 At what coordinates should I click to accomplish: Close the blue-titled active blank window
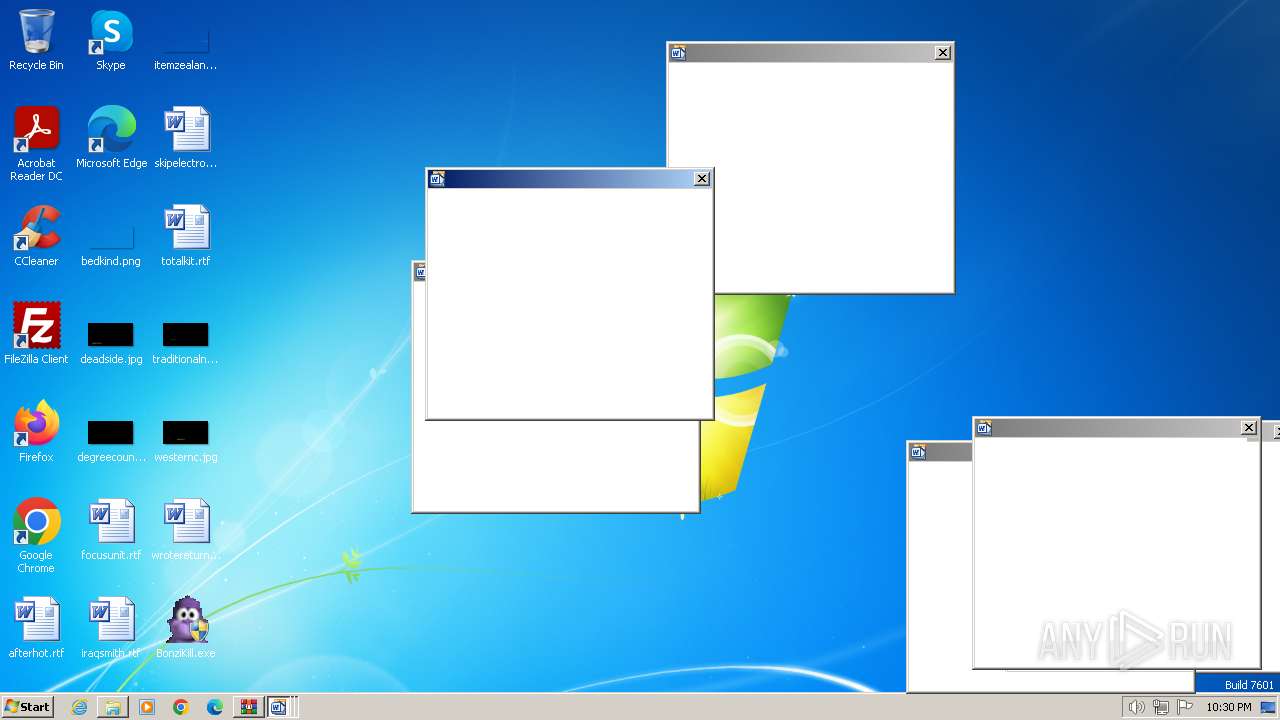(x=702, y=178)
